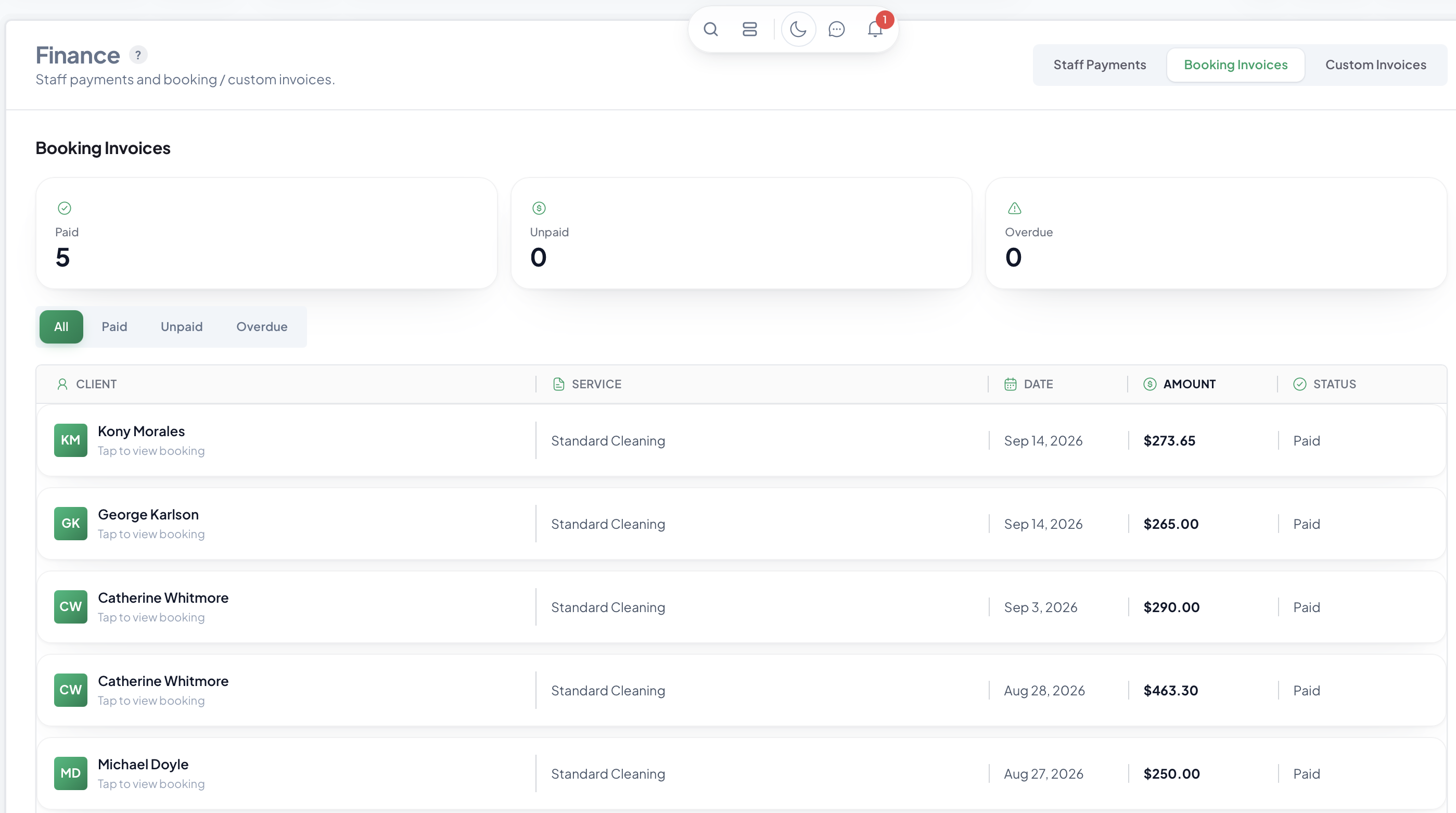This screenshot has width=1456, height=813.
Task: Click the $265.00 amount
Action: click(1170, 524)
